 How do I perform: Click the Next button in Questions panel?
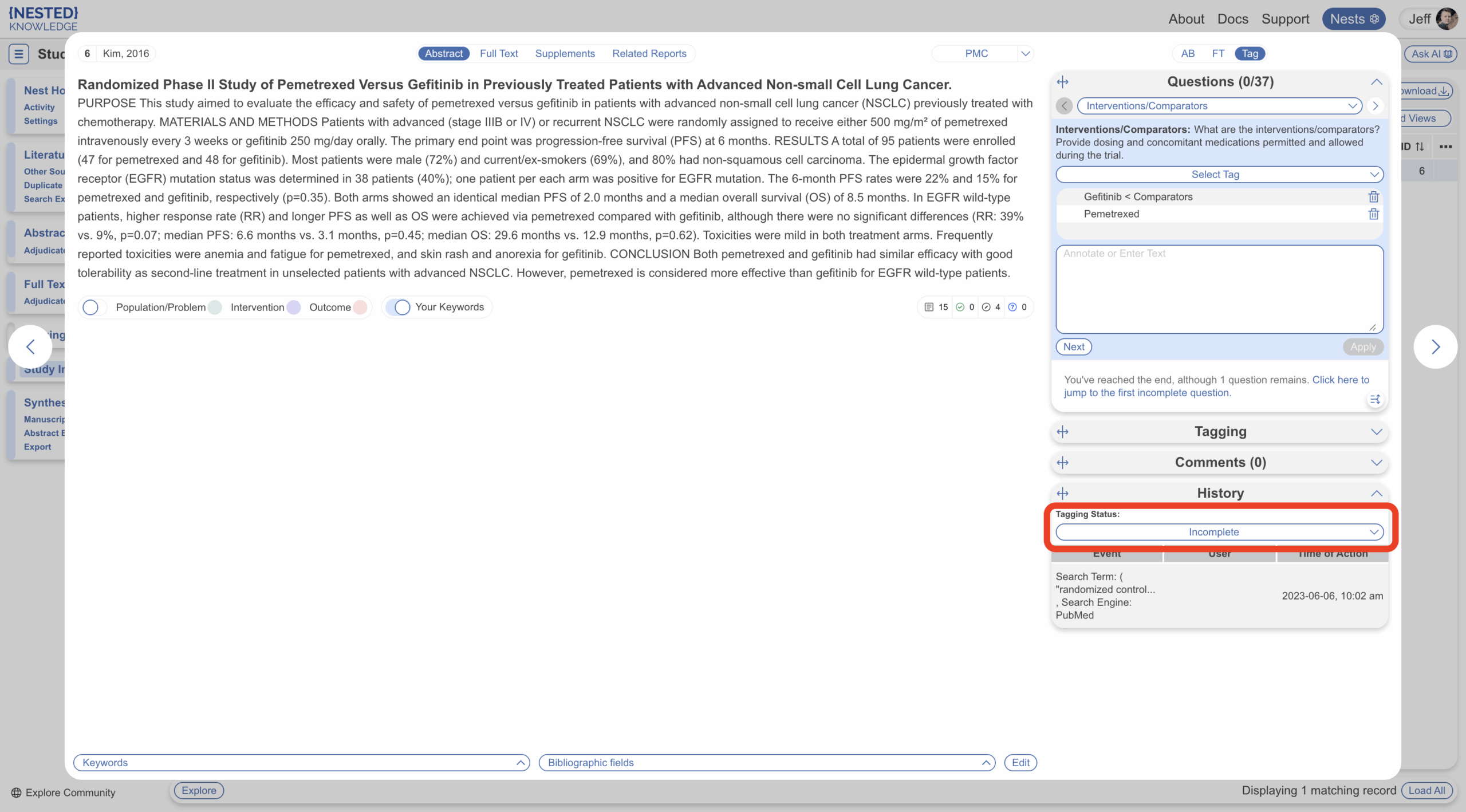[1073, 347]
